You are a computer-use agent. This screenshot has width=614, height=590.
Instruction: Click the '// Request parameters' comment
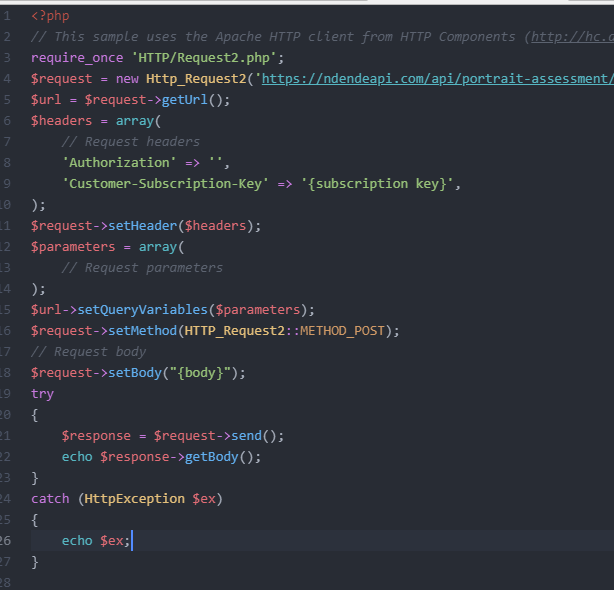142,267
